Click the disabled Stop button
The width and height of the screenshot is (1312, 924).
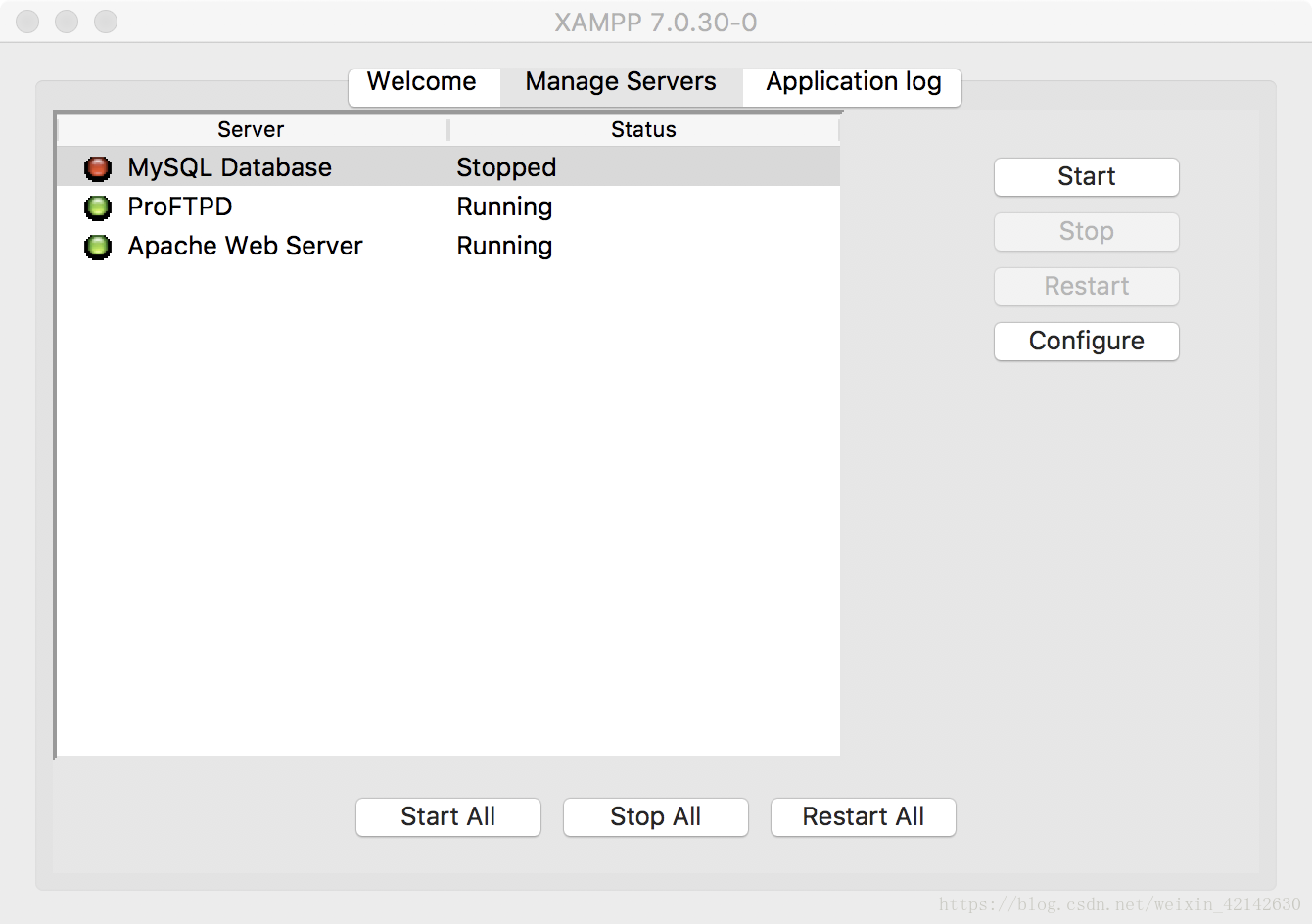coord(1086,232)
